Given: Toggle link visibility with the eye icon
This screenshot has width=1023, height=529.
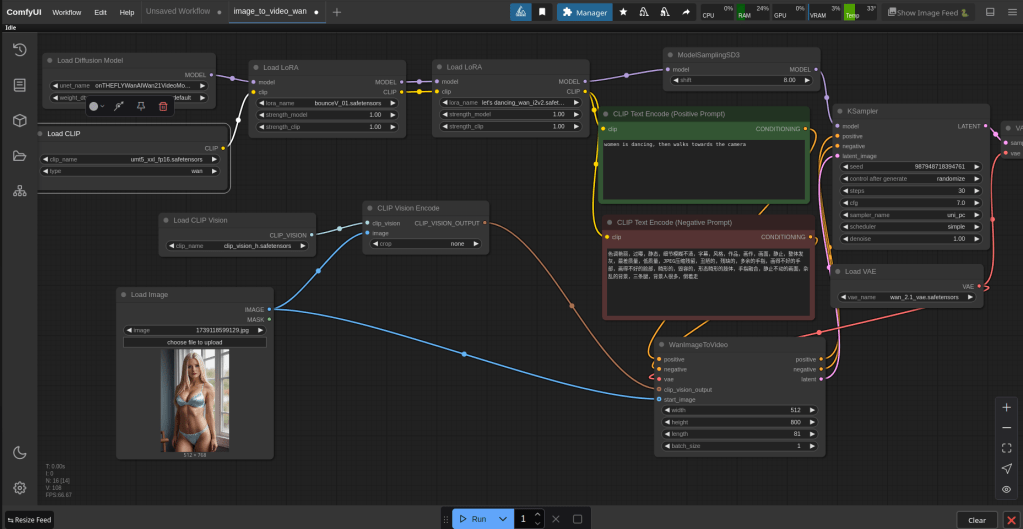Looking at the screenshot, I should 1006,490.
